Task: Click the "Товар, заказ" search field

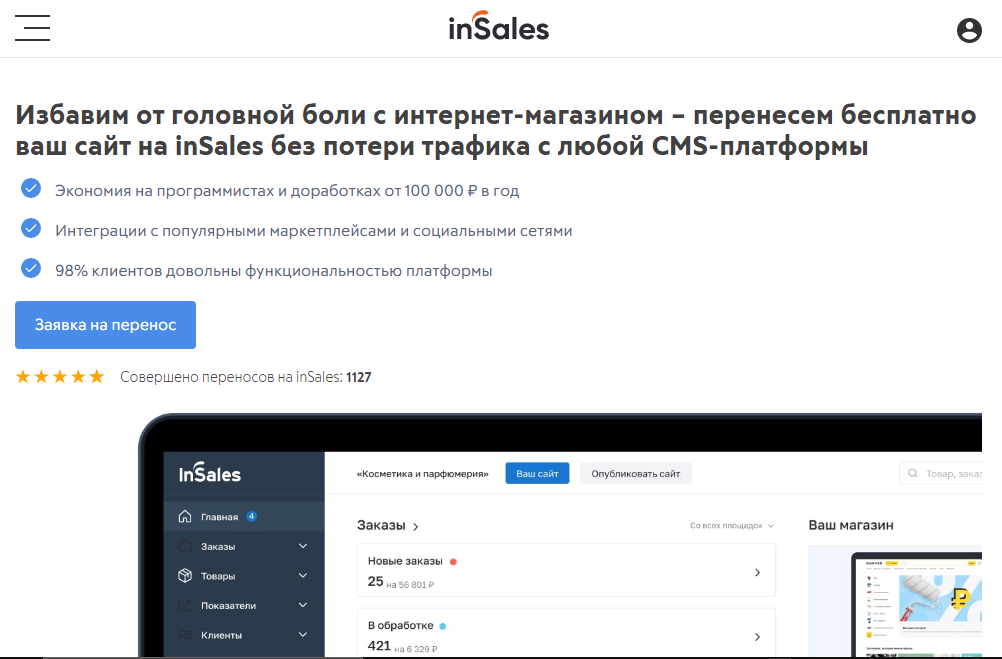Action: point(941,473)
